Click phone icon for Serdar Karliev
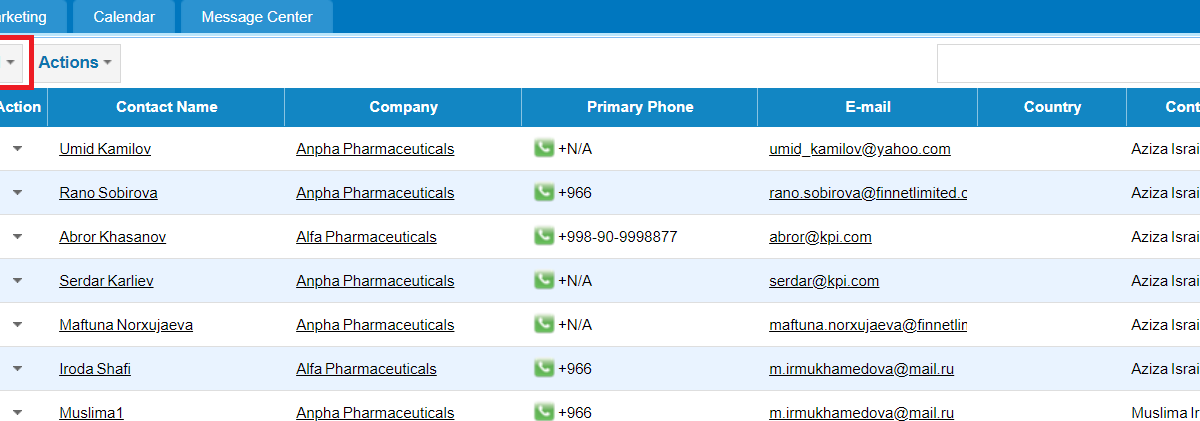Screen dimensions: 1200x421 coord(544,280)
